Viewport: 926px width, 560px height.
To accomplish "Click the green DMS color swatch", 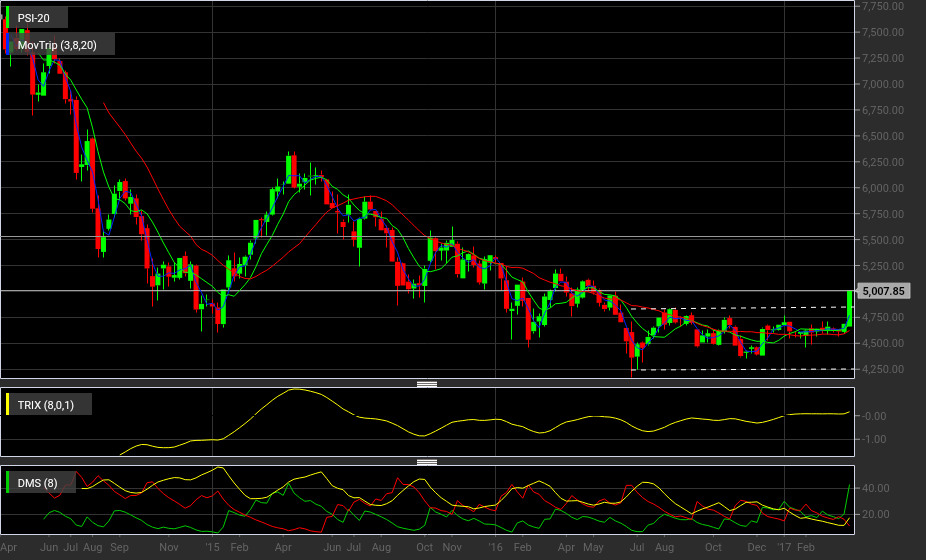I will click(8, 483).
